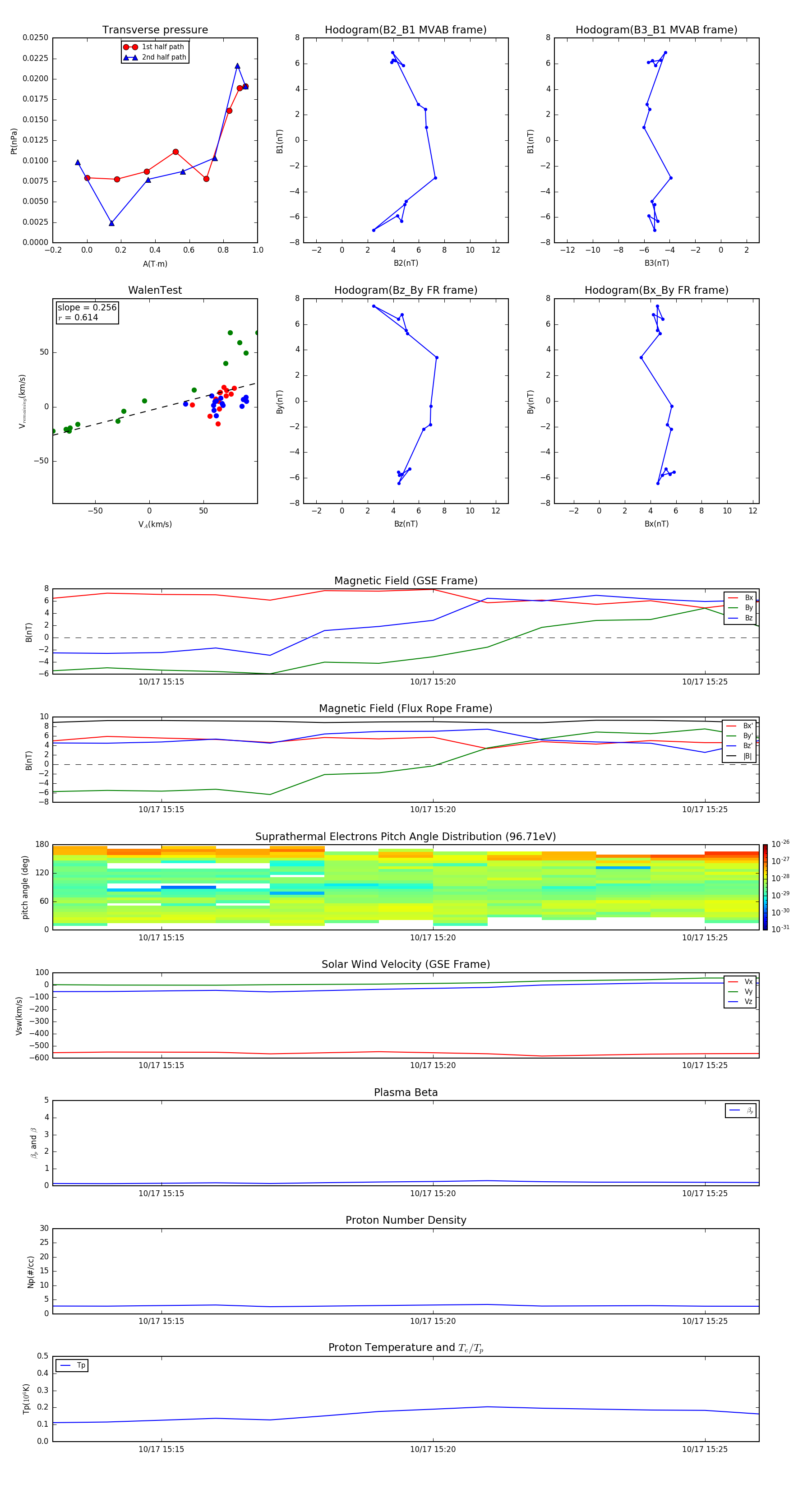
Task: Click the pitch angle colorbar
Action: click(765, 887)
